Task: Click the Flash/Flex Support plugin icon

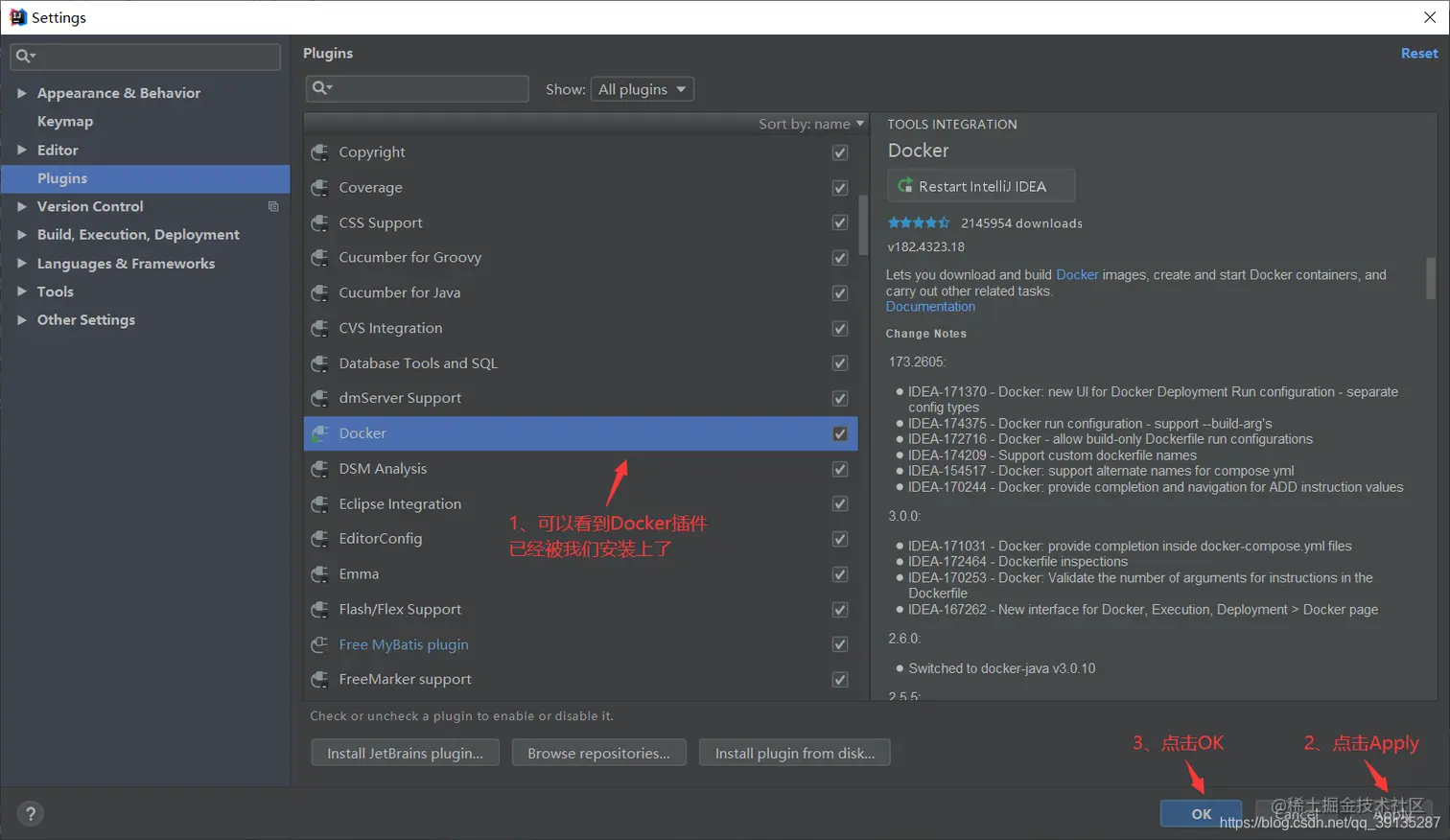Action: click(x=319, y=609)
